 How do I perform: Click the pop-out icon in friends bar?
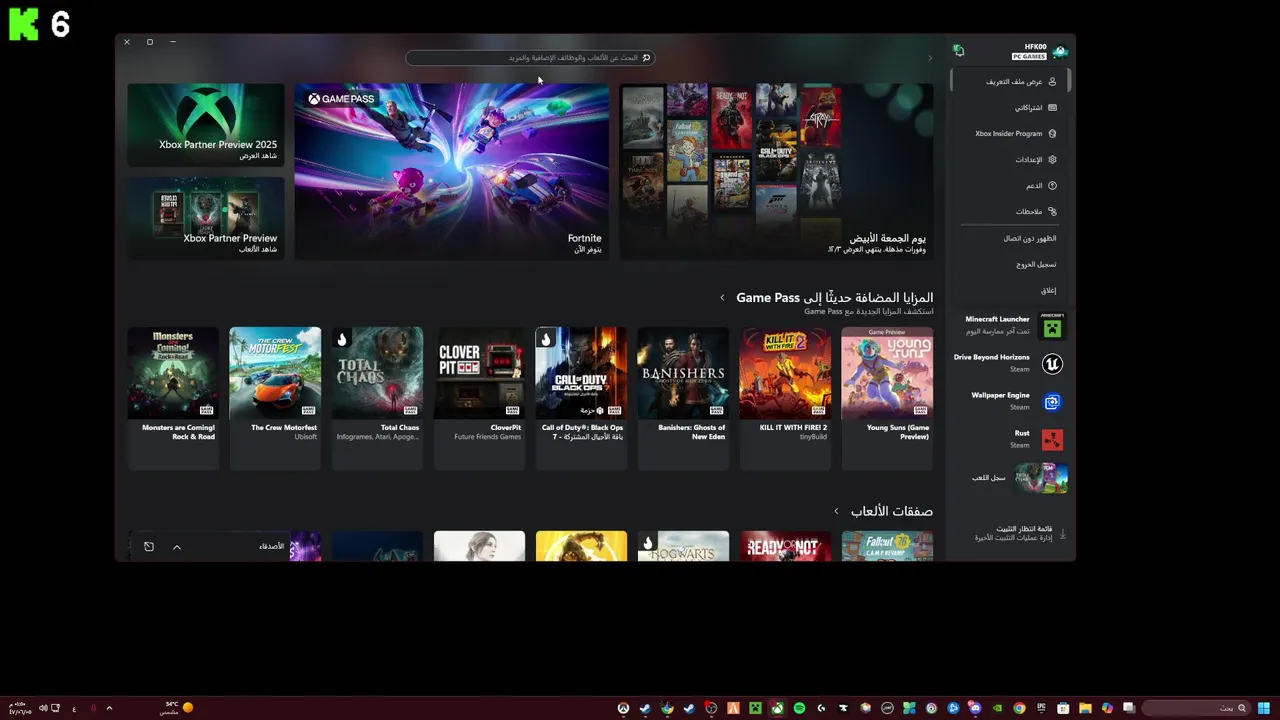click(x=149, y=547)
